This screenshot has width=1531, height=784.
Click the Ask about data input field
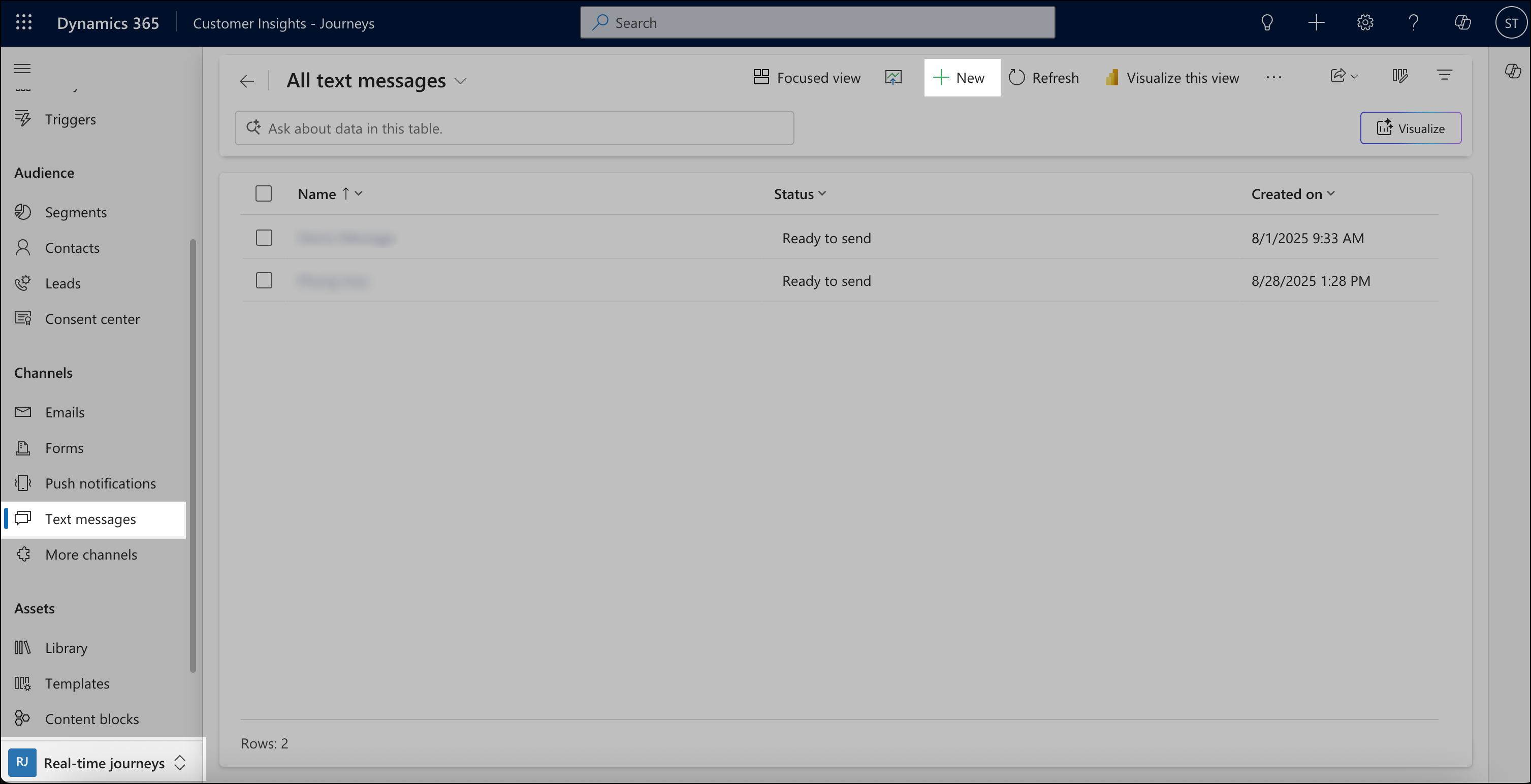pyautogui.click(x=515, y=127)
